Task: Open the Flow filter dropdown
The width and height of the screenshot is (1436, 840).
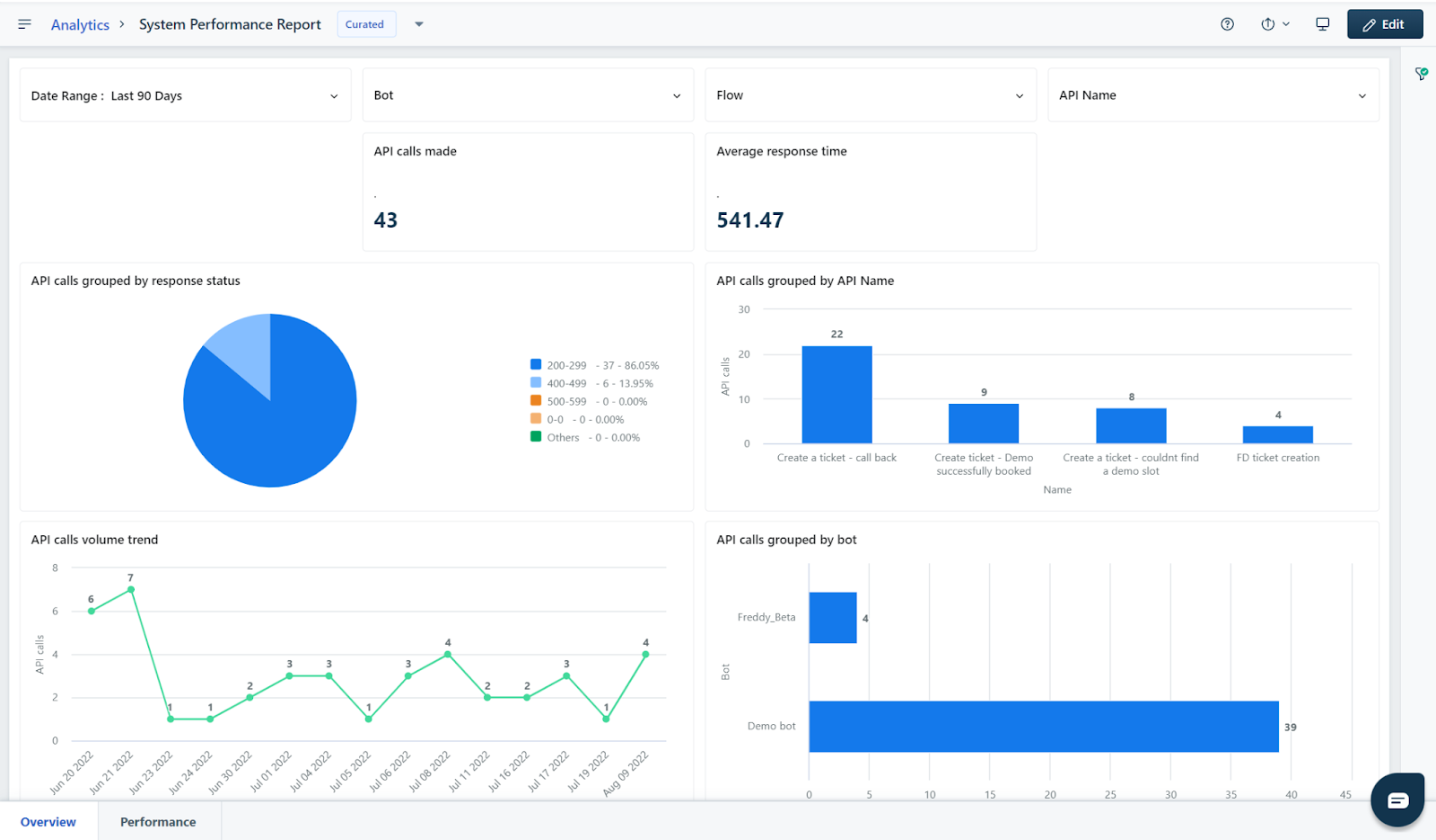Action: pyautogui.click(x=871, y=96)
